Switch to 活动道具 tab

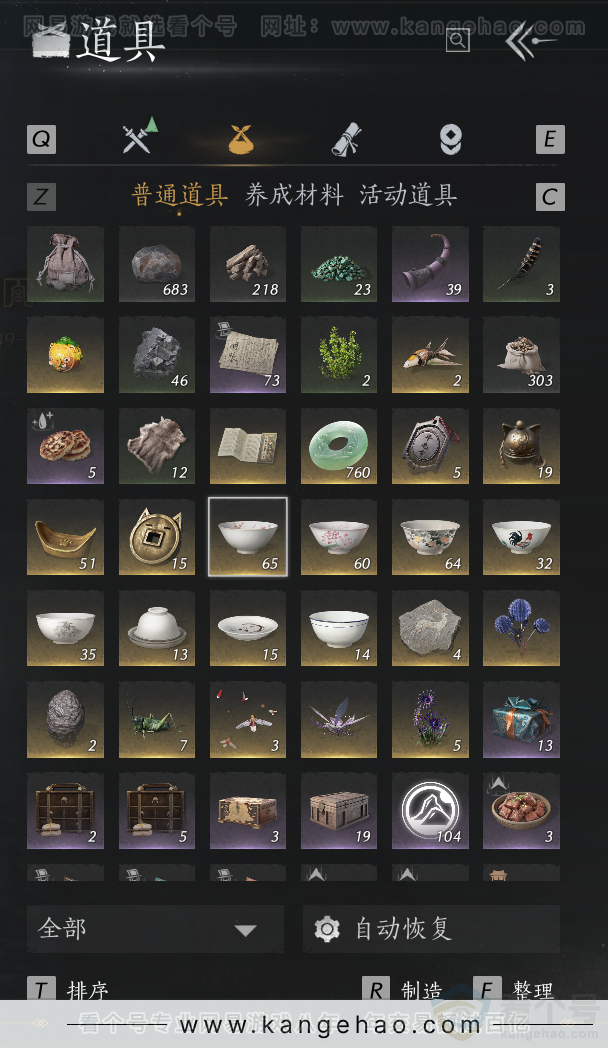point(408,195)
